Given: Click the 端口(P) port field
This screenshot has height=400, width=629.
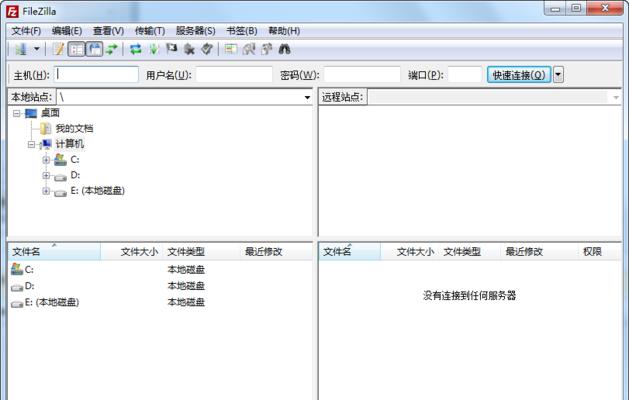Looking at the screenshot, I should tap(465, 75).
